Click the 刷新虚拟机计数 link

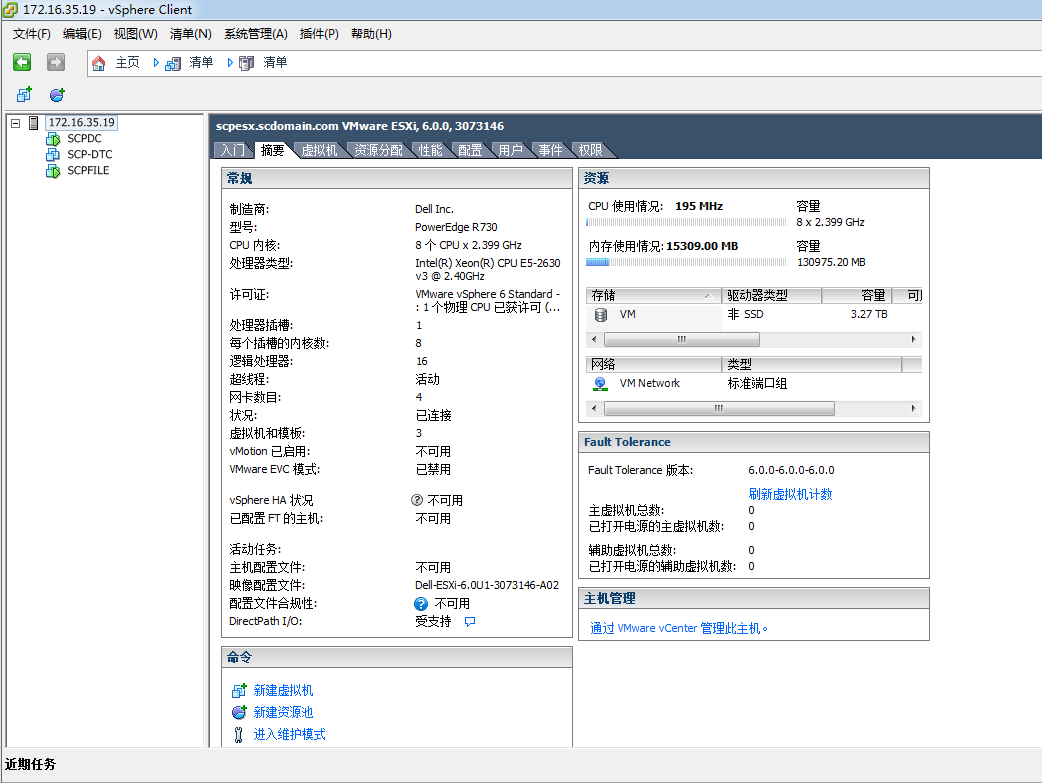(790, 494)
